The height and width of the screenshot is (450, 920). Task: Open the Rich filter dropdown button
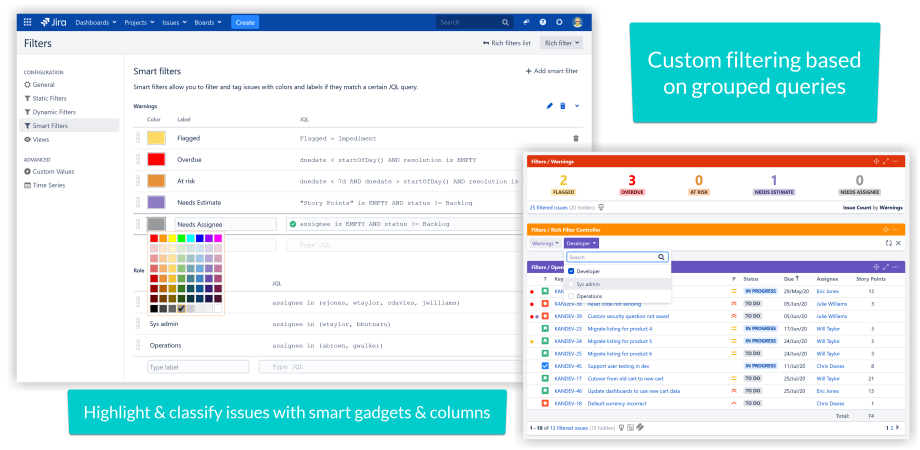click(561, 43)
